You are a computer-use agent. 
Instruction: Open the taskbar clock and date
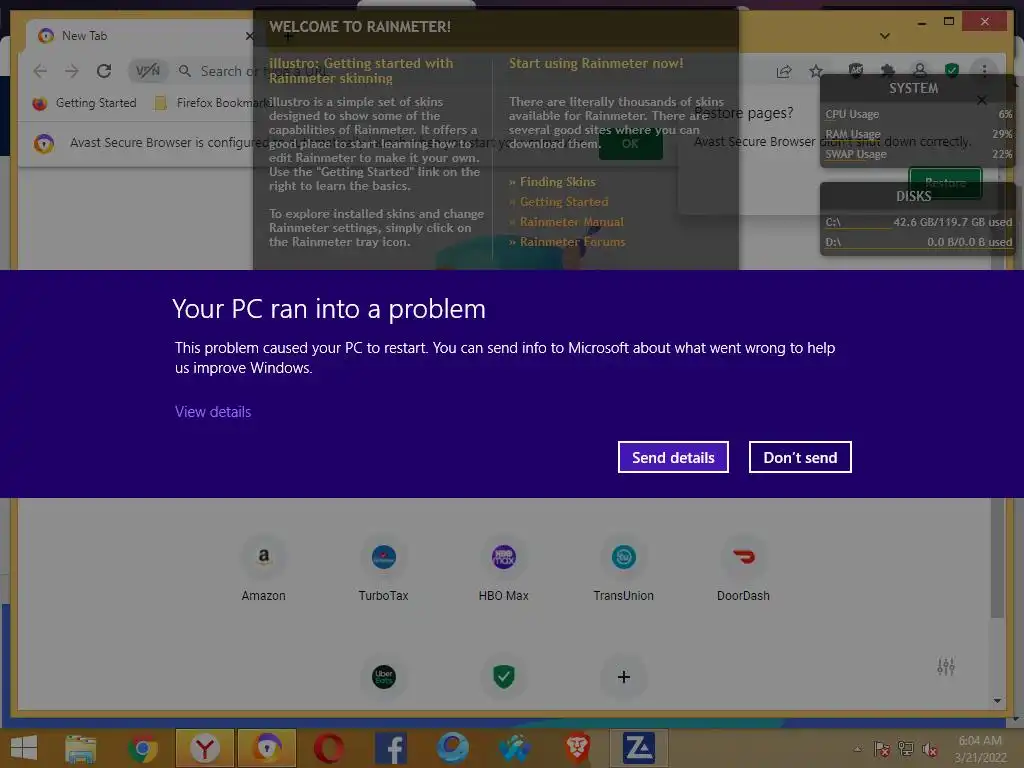[980, 749]
